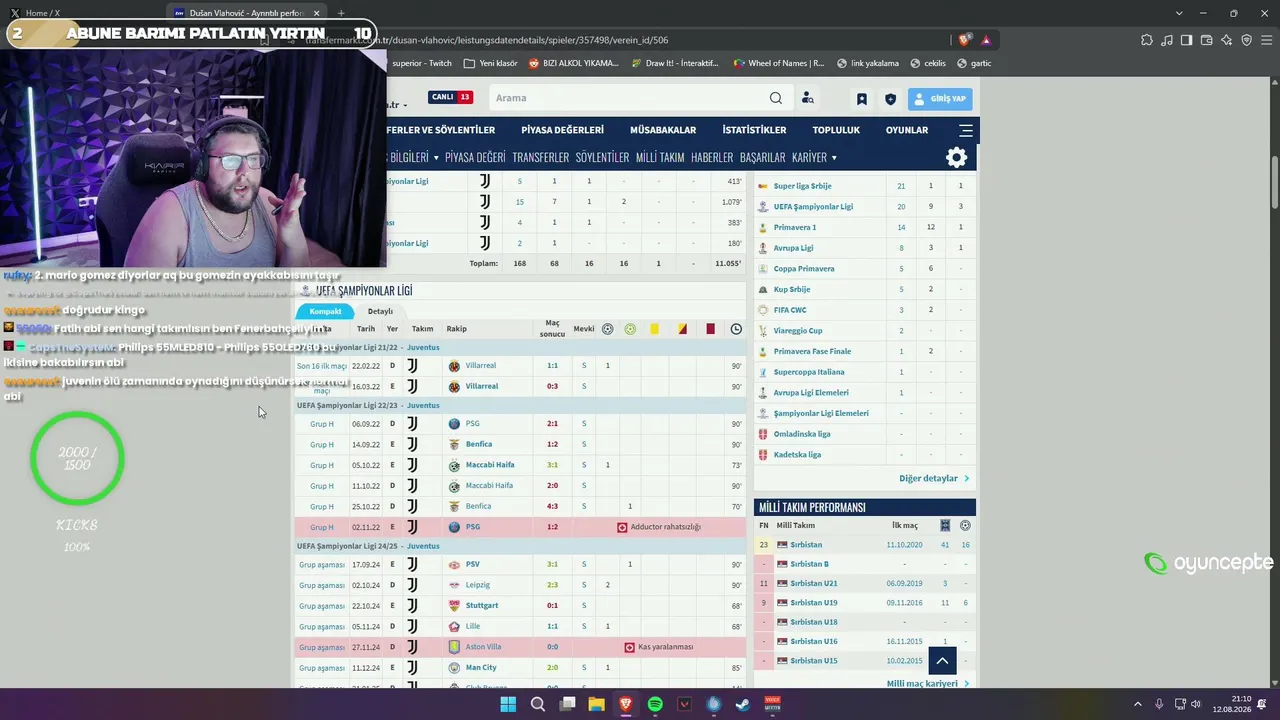Open the browser tab search dropdown
This screenshot has height=720, width=1280.
click(1179, 13)
